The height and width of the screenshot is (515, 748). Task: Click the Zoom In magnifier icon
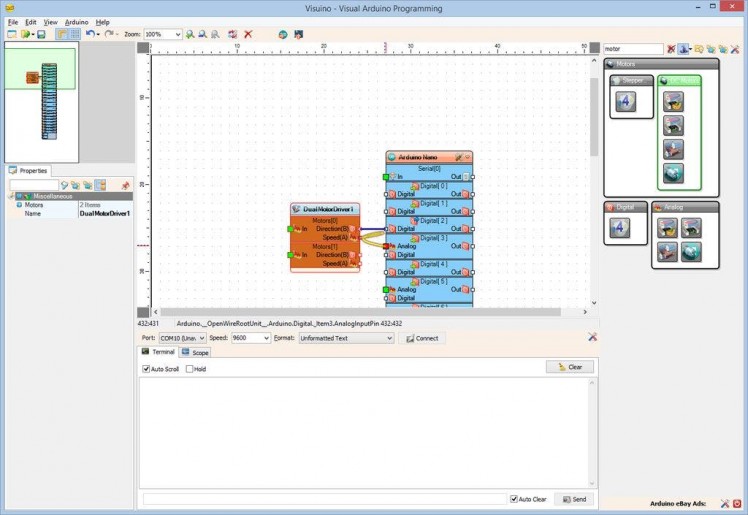tap(190, 34)
